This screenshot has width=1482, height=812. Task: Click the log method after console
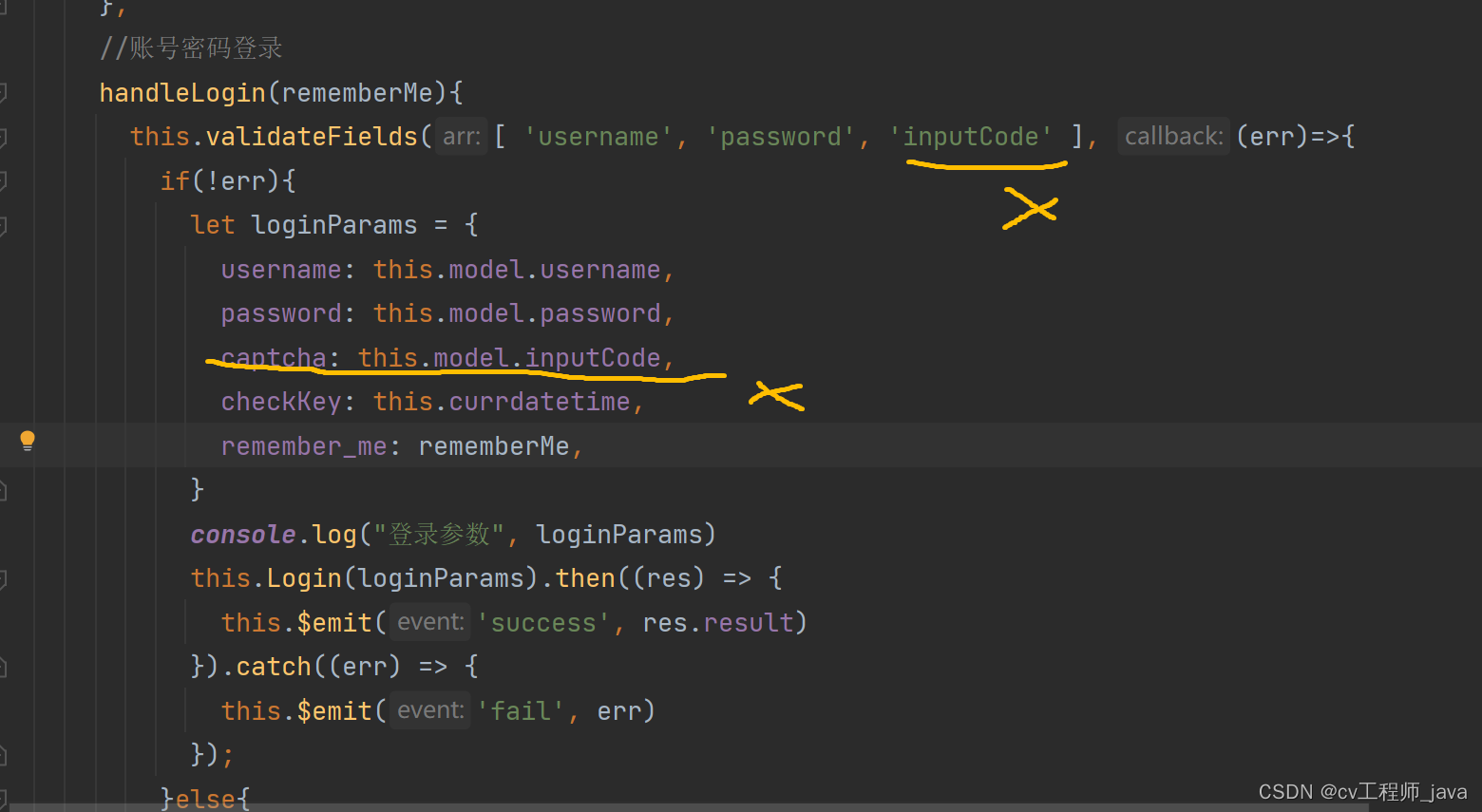tap(334, 535)
